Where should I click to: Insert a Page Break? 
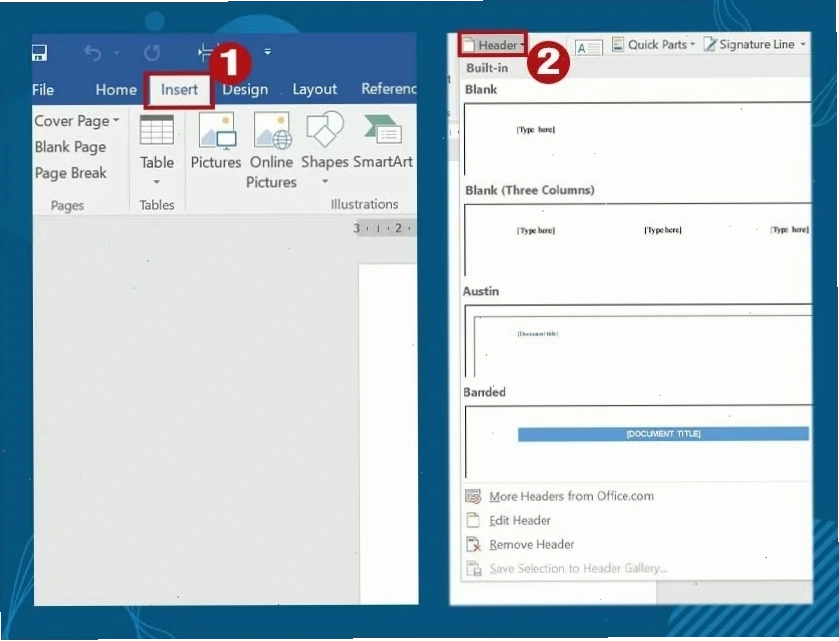tap(71, 173)
